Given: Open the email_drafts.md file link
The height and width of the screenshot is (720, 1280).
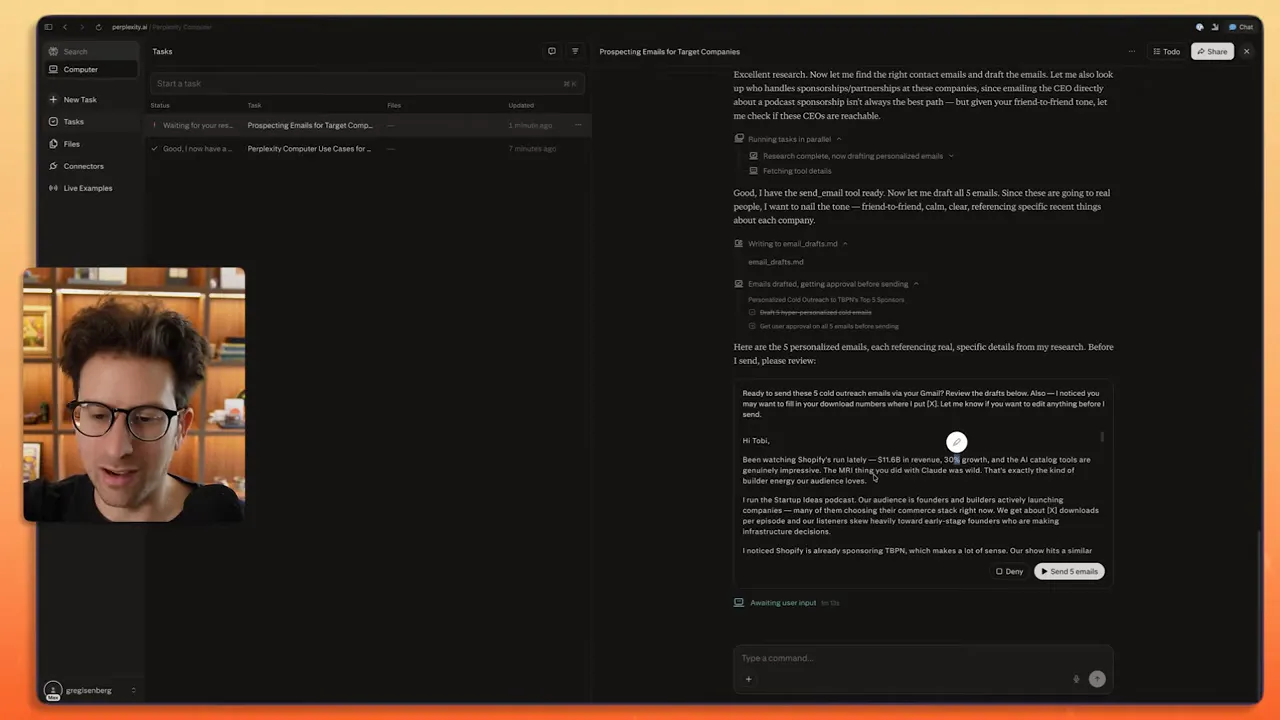Looking at the screenshot, I should click(775, 262).
